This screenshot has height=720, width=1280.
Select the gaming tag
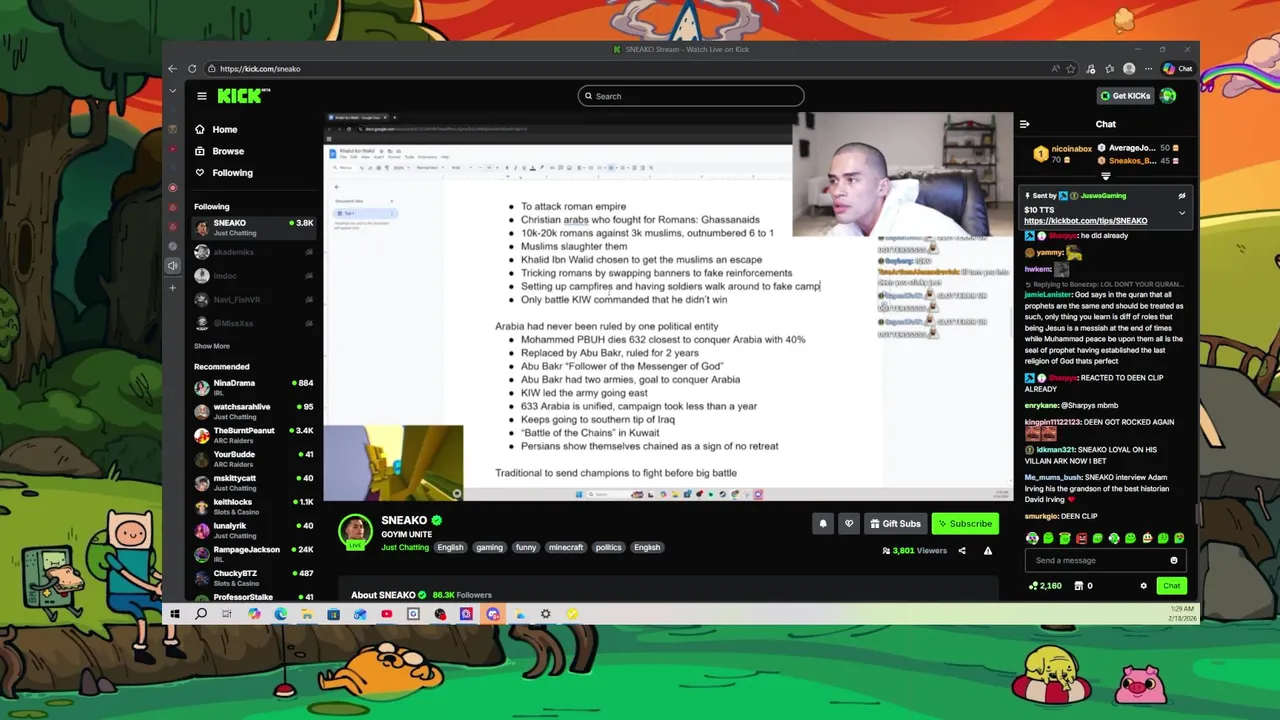489,547
